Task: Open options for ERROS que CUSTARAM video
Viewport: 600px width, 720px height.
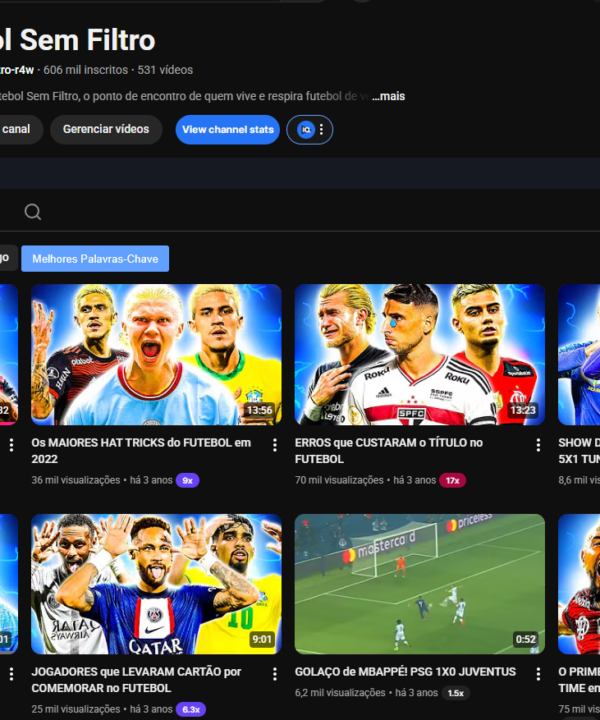Action: (x=538, y=444)
